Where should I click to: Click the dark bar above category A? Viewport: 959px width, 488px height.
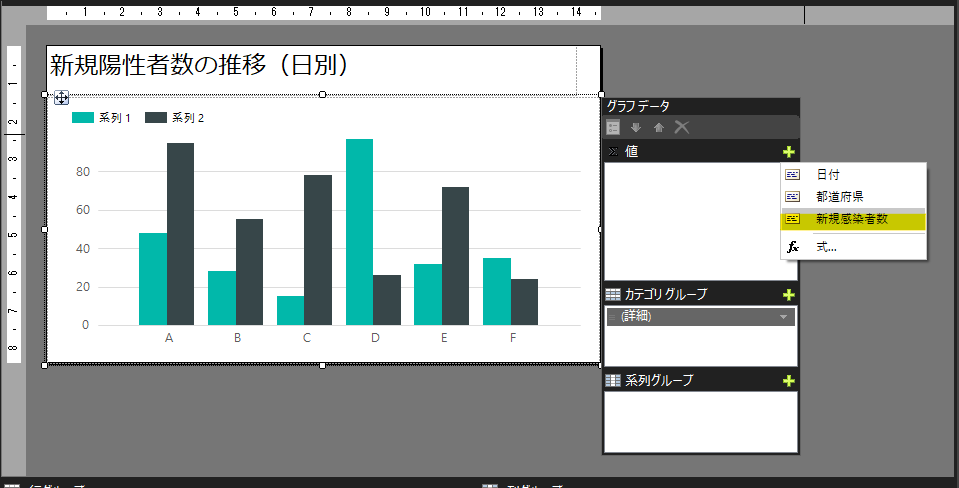click(x=180, y=233)
